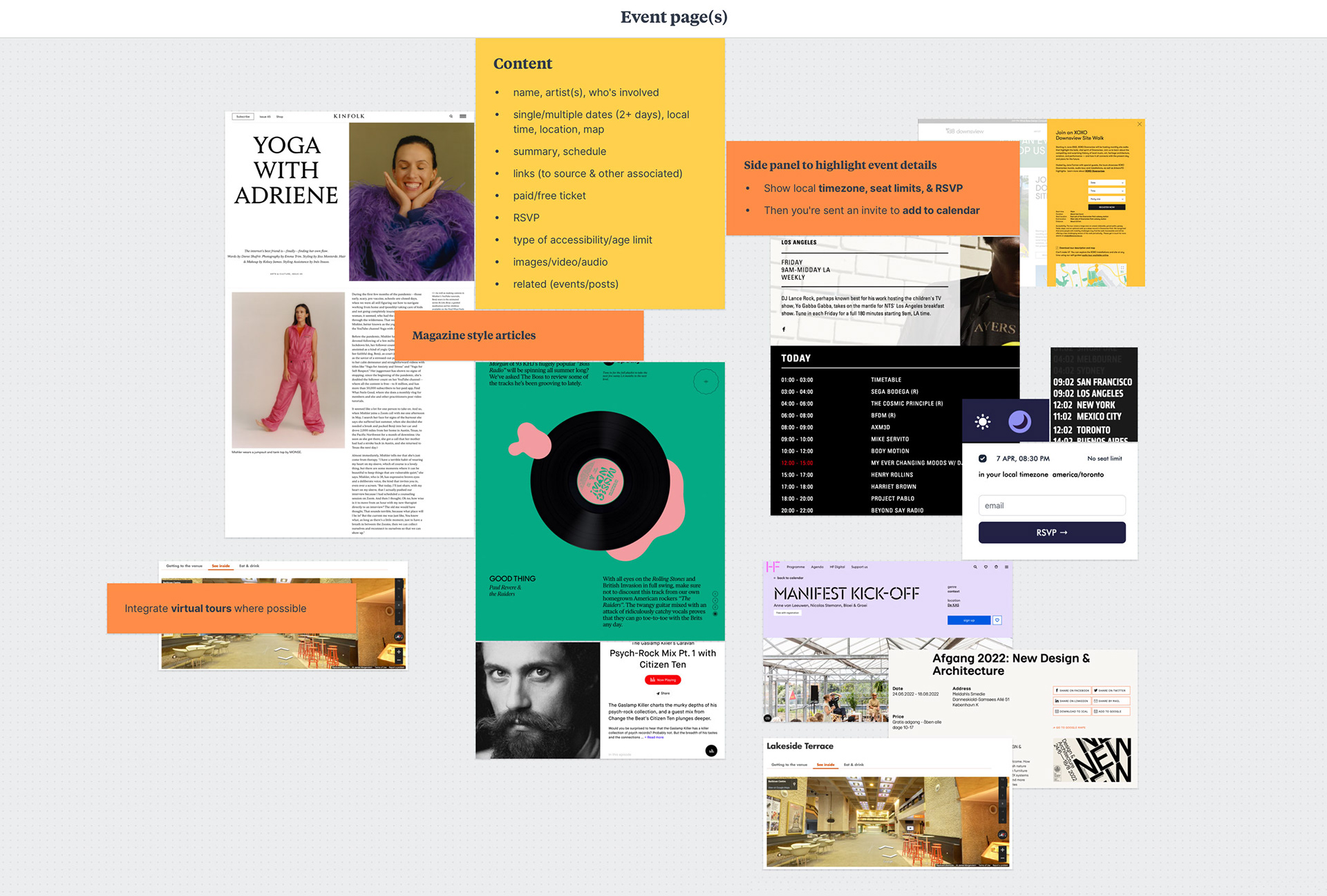Click the highlighted 12:00 - 15:00 time slot
The height and width of the screenshot is (896, 1327).
[797, 463]
